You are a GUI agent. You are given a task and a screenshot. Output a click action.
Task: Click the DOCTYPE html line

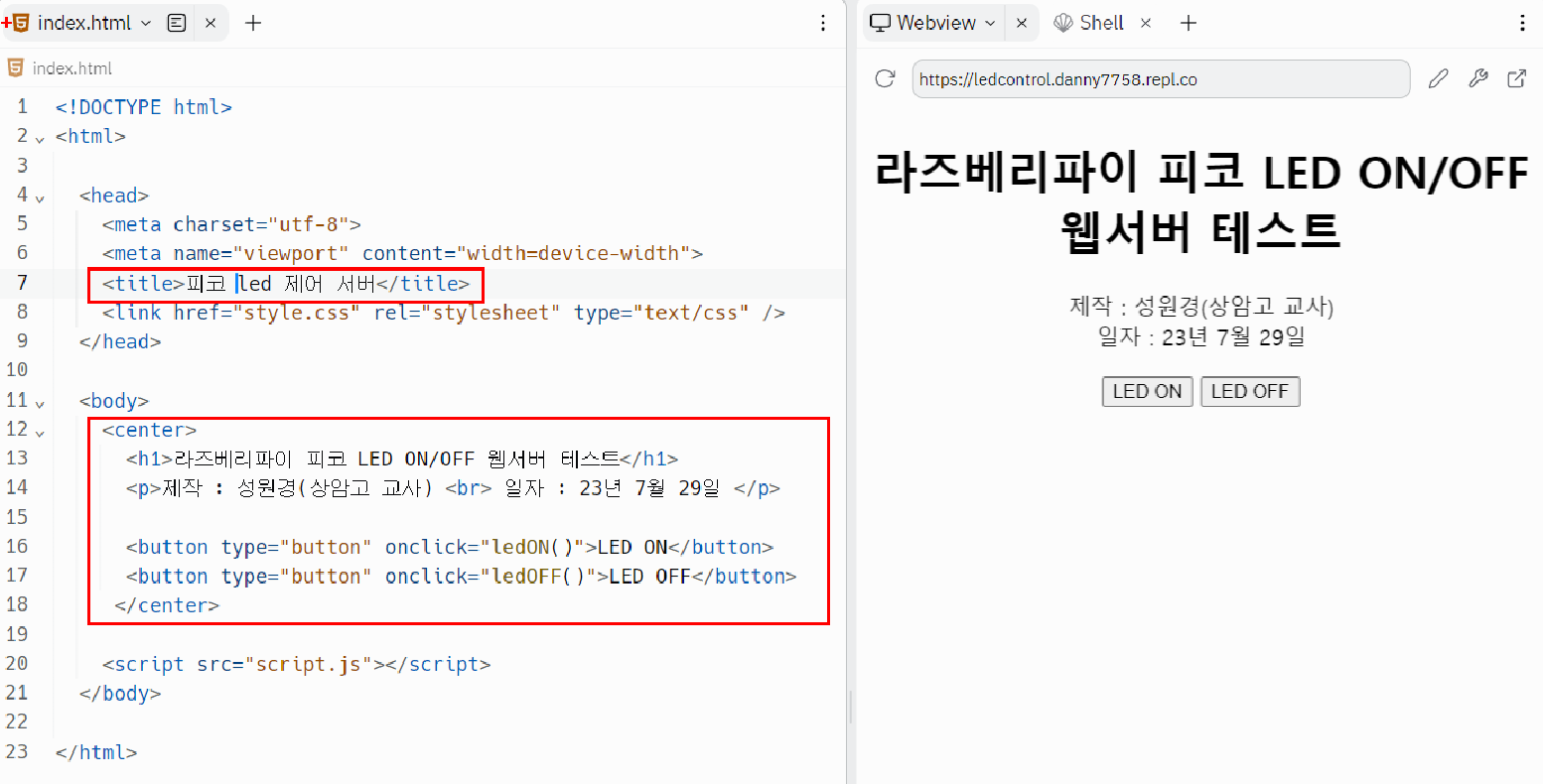(143, 107)
